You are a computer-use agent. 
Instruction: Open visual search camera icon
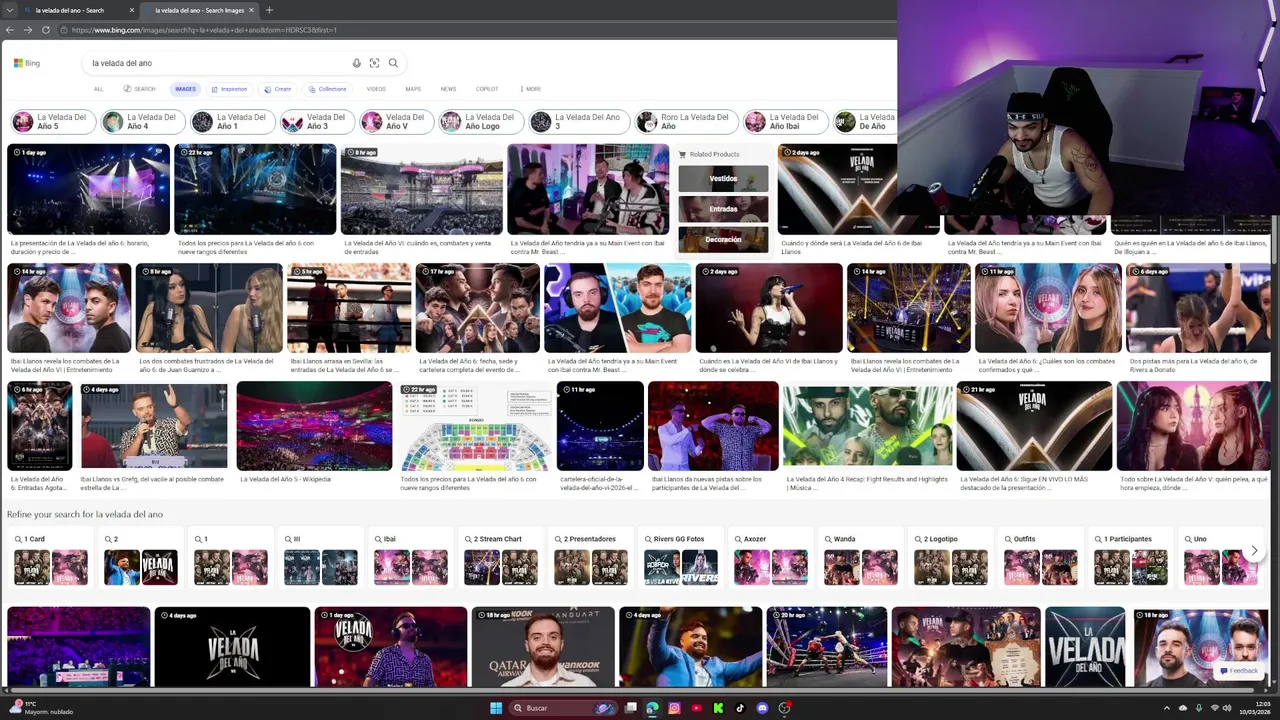(x=374, y=63)
